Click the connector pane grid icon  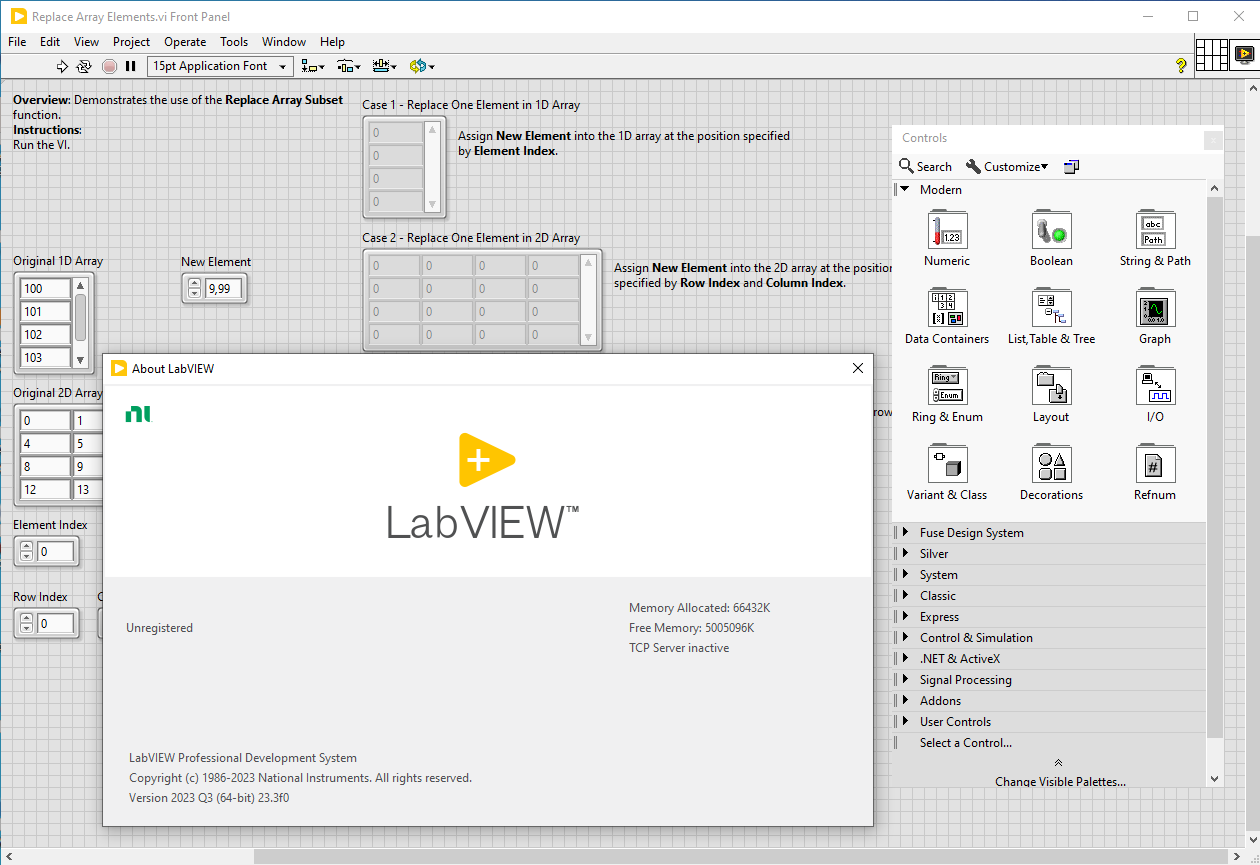[1212, 54]
